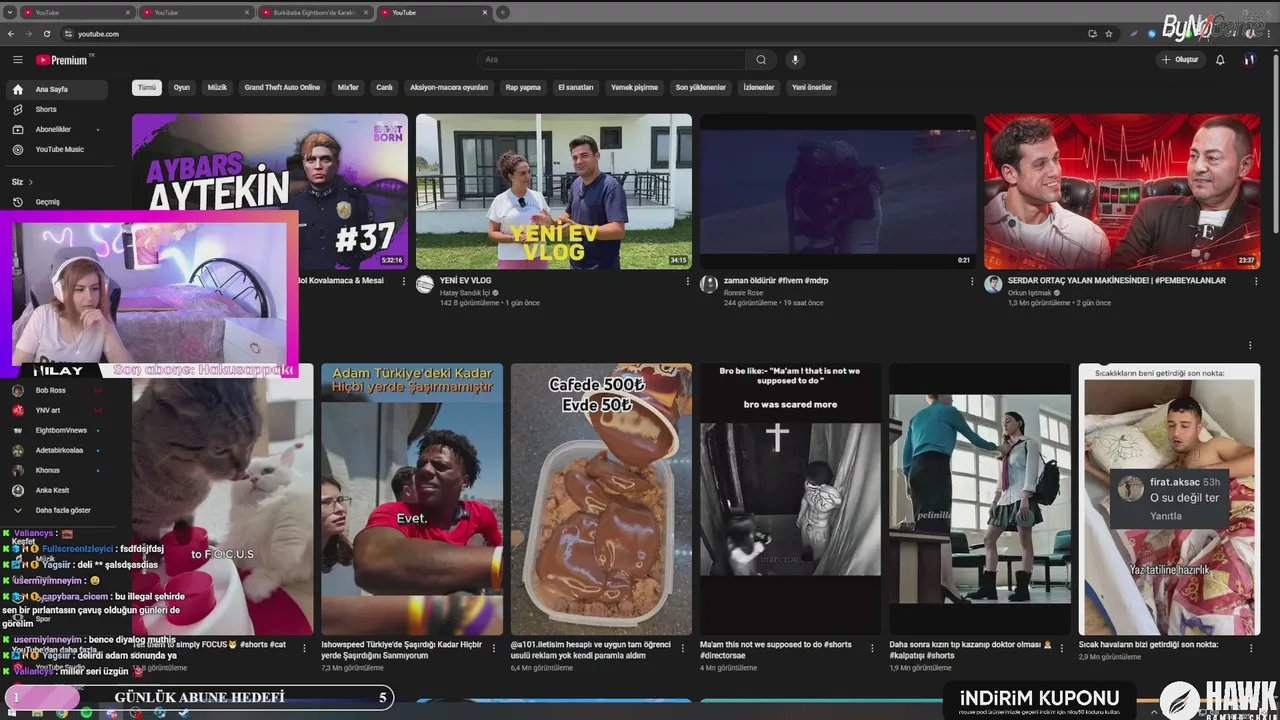1280x720 pixels.
Task: Reload the page with the refresh icon
Action: tap(47, 34)
